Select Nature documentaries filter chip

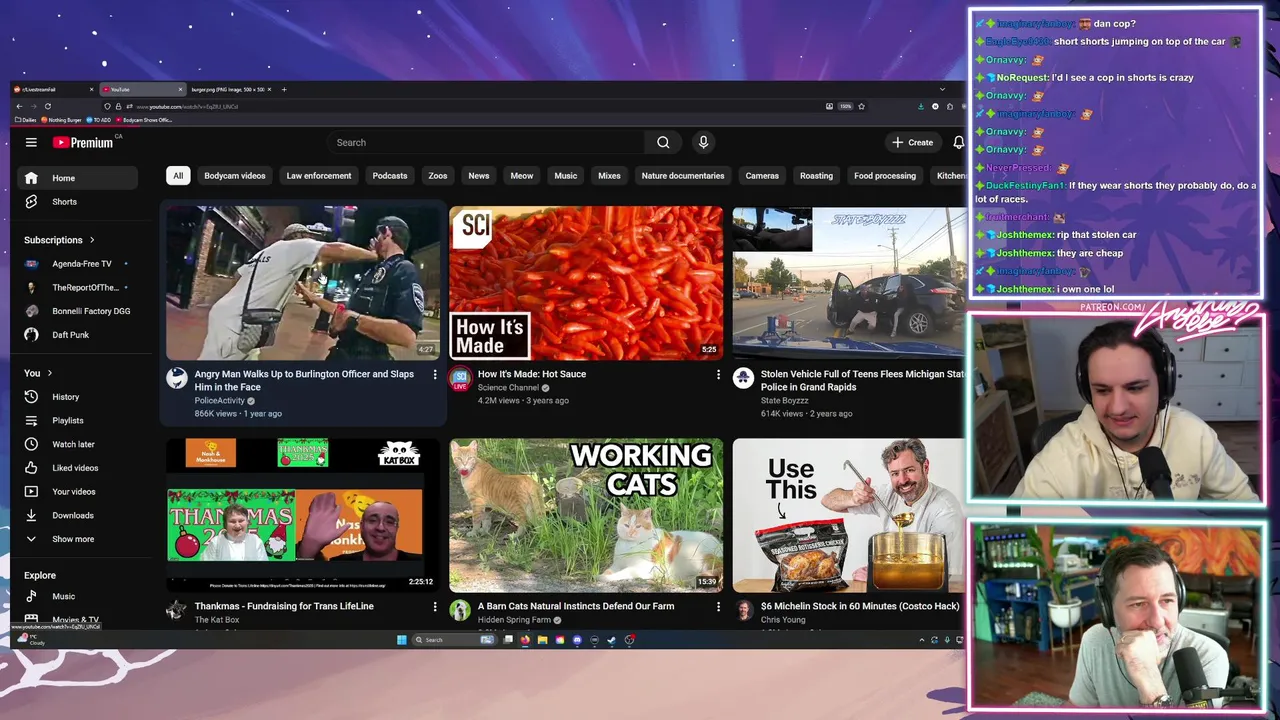pos(683,176)
